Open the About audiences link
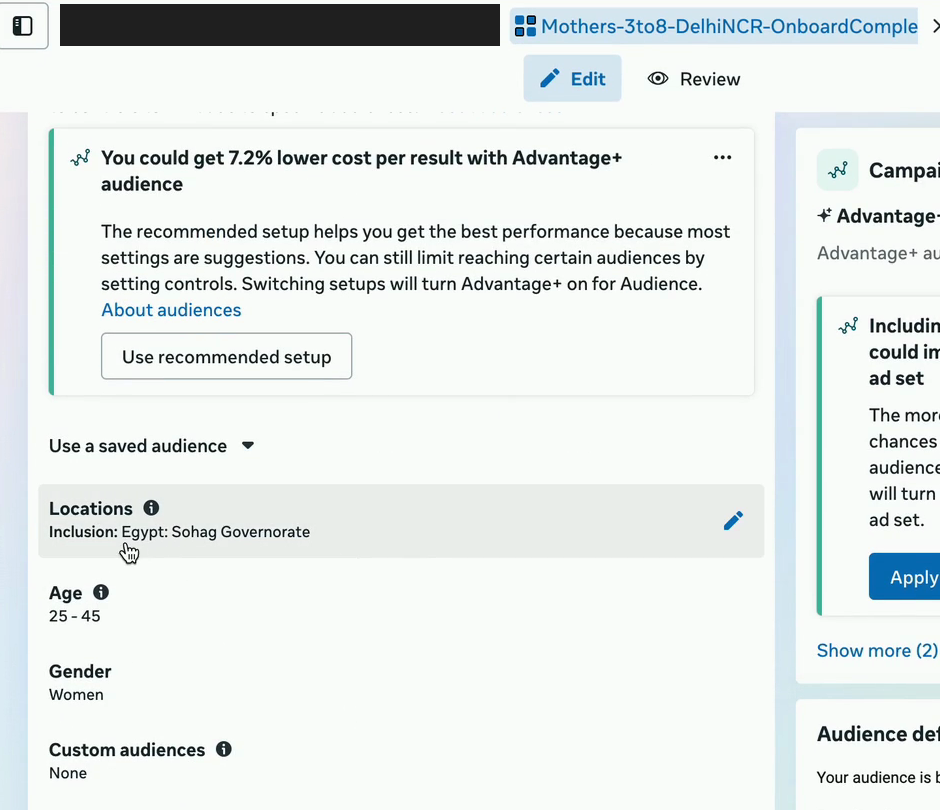Viewport: 940px width, 810px height. pos(171,310)
